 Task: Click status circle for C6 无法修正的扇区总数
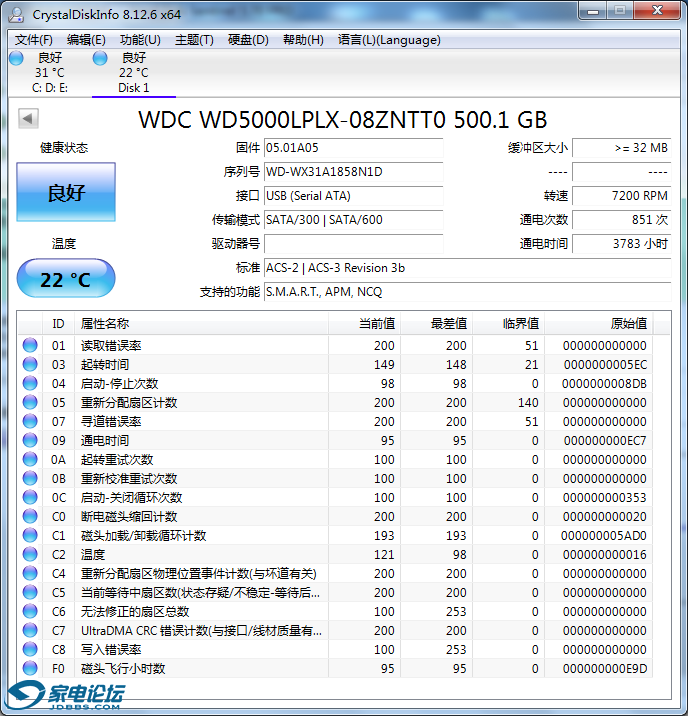click(30, 611)
